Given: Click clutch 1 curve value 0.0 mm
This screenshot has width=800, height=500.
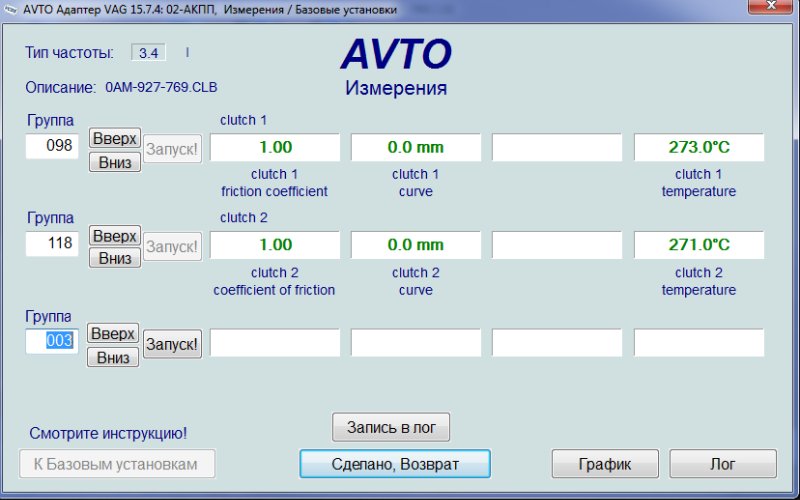Looking at the screenshot, I should [x=416, y=147].
